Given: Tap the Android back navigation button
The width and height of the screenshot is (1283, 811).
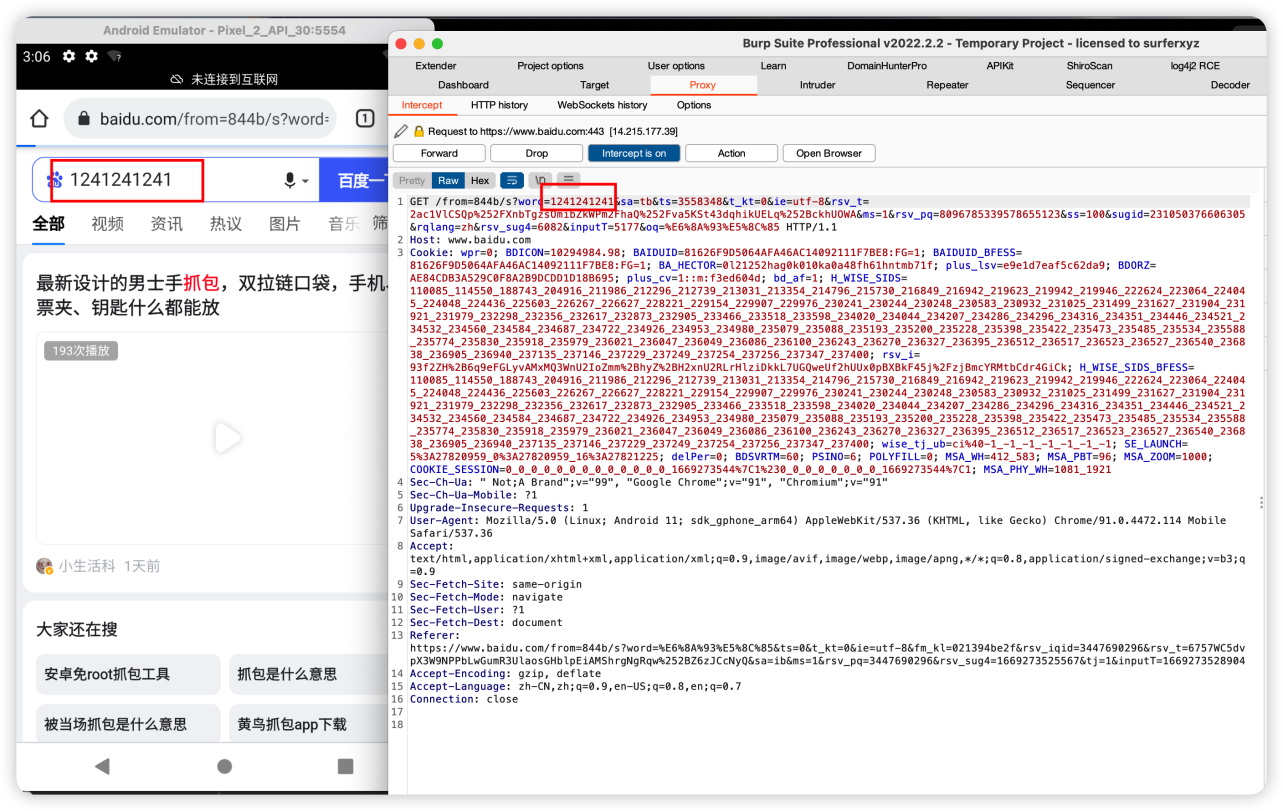Looking at the screenshot, I should point(101,766).
